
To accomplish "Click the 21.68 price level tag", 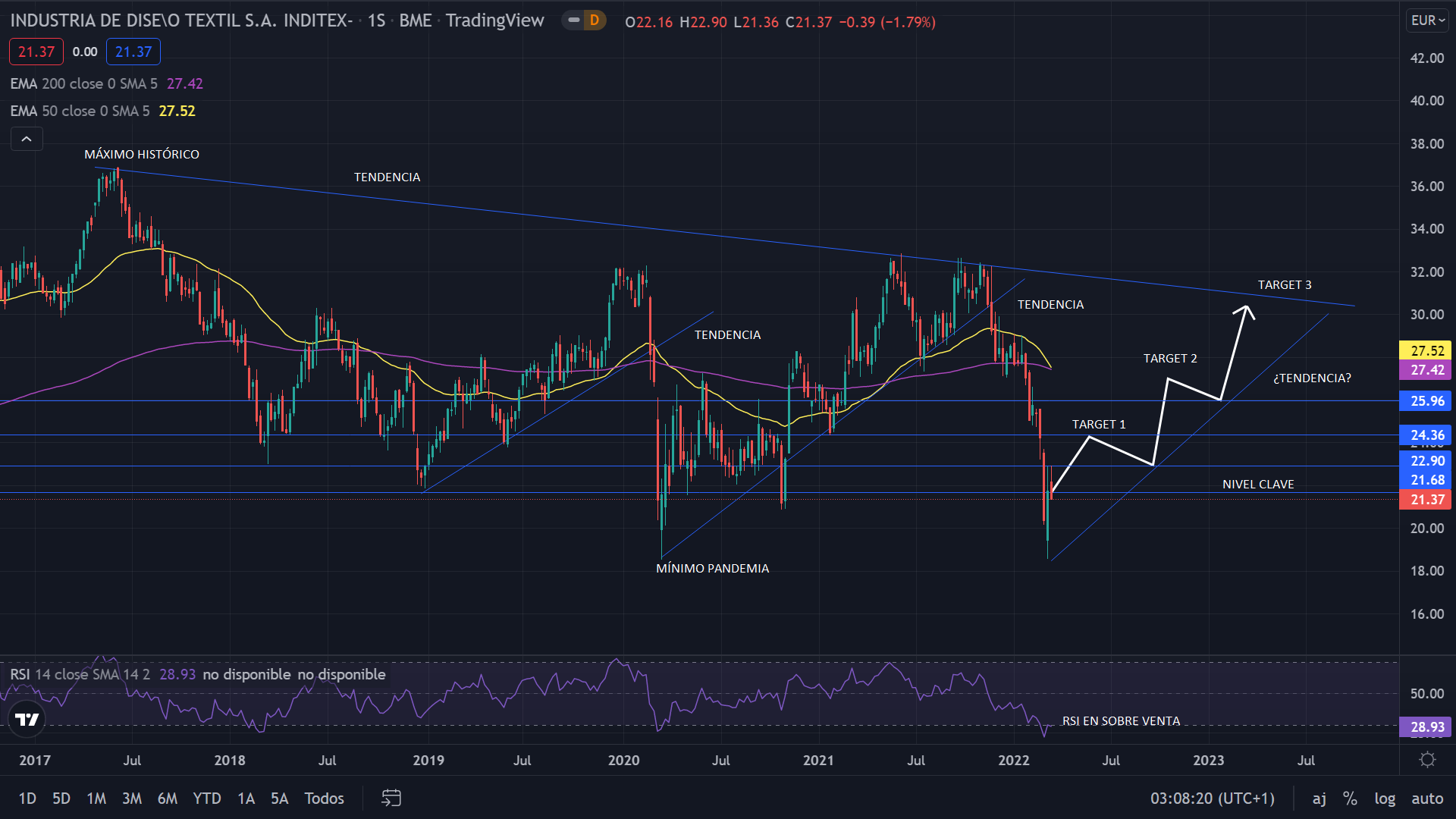I will coord(1425,479).
